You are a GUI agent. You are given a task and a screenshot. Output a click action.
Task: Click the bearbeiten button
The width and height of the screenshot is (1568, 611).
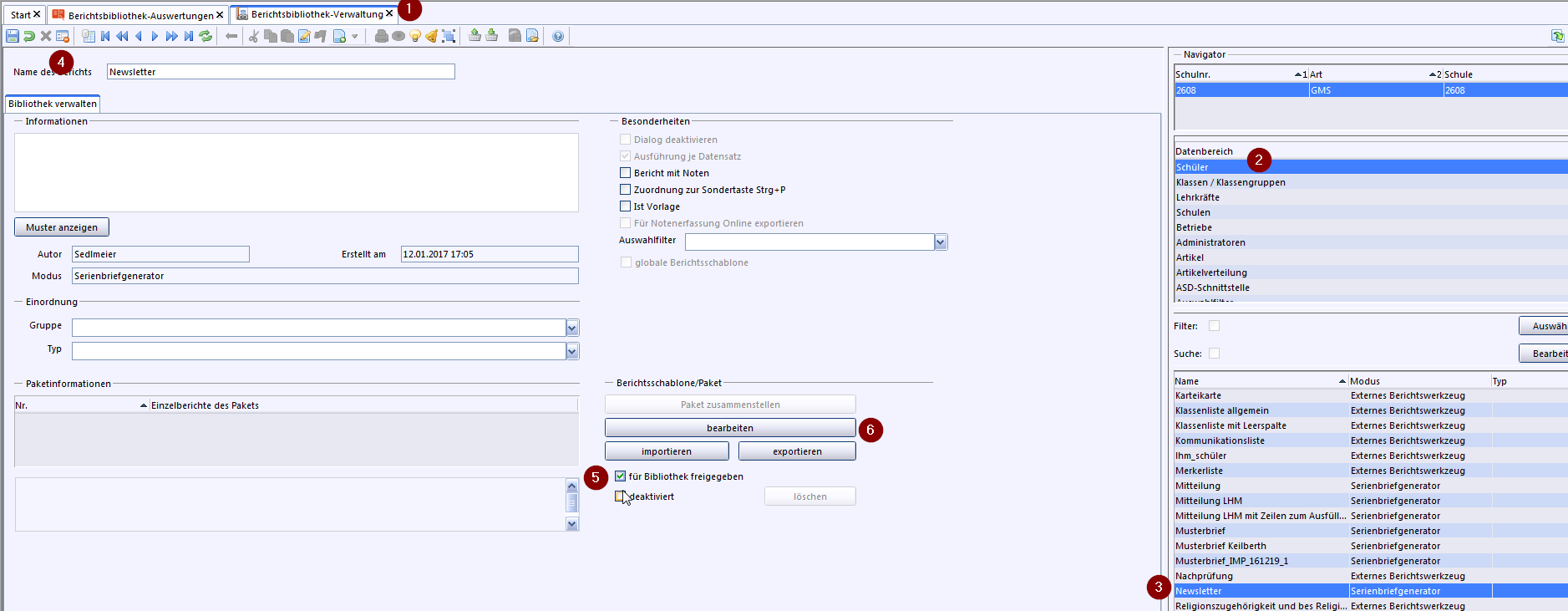click(730, 428)
